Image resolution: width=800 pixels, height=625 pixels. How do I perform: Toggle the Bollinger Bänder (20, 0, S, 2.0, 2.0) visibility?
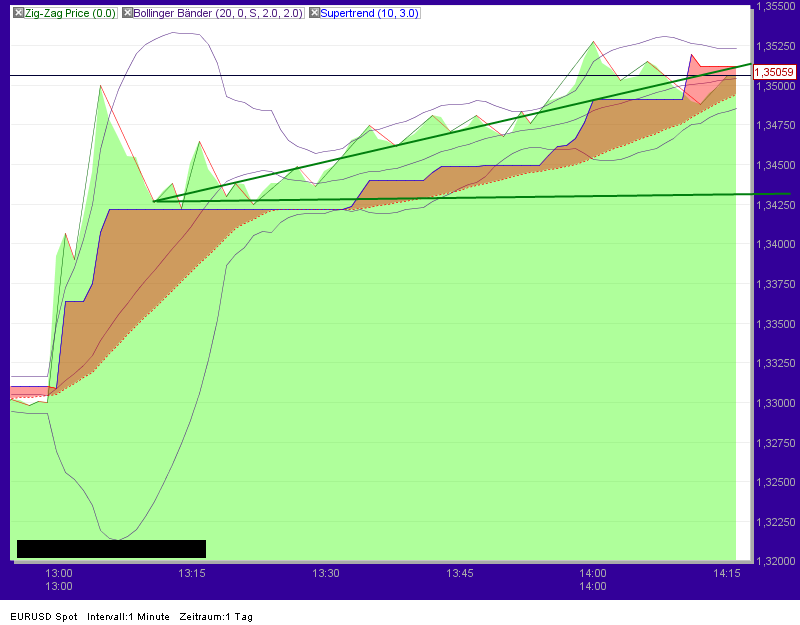click(127, 13)
